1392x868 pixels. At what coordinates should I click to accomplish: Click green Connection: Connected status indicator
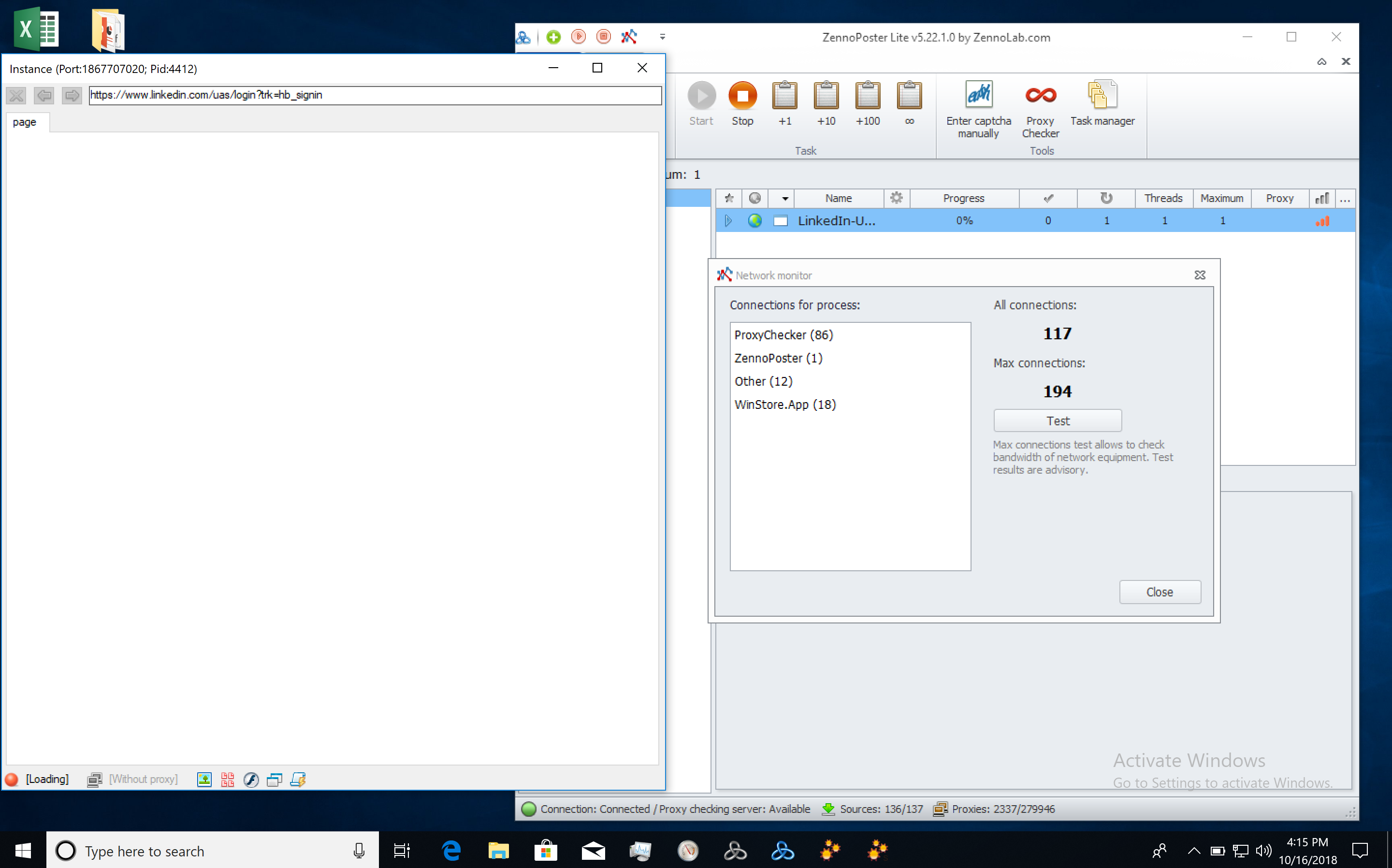(529, 809)
